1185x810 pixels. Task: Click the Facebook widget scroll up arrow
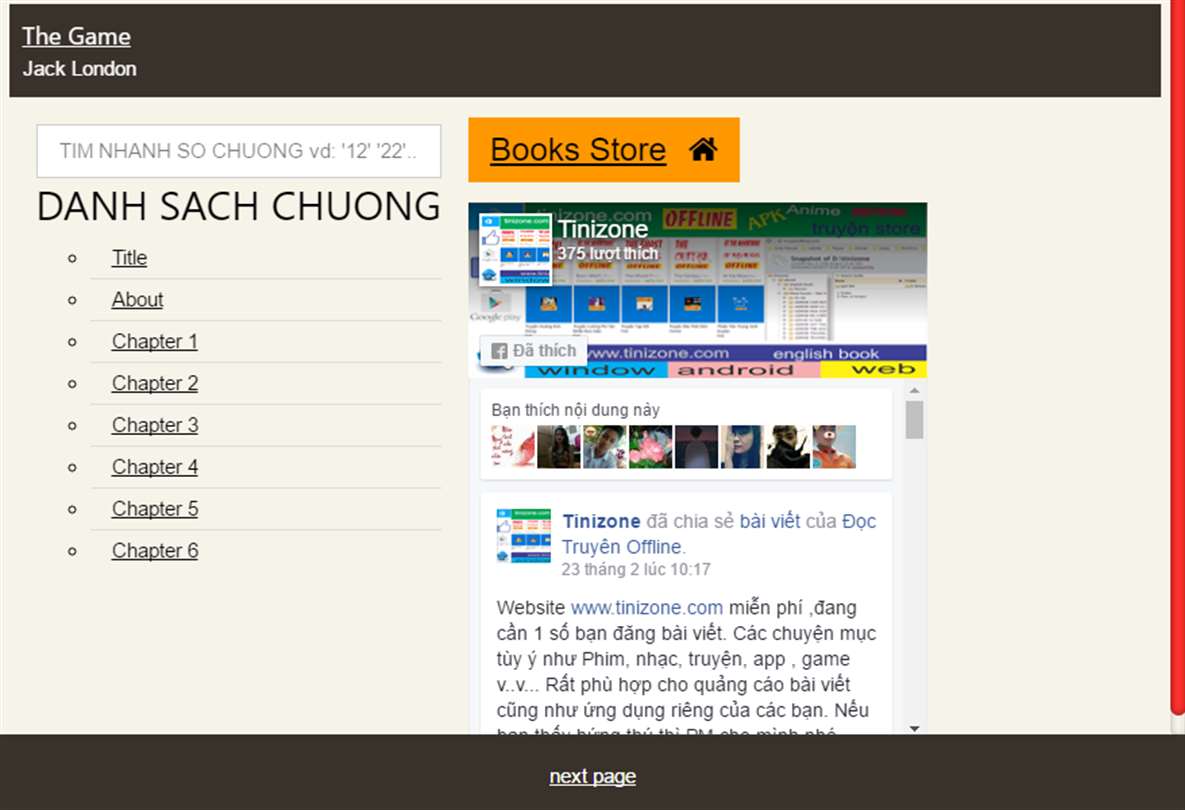pyautogui.click(x=914, y=391)
